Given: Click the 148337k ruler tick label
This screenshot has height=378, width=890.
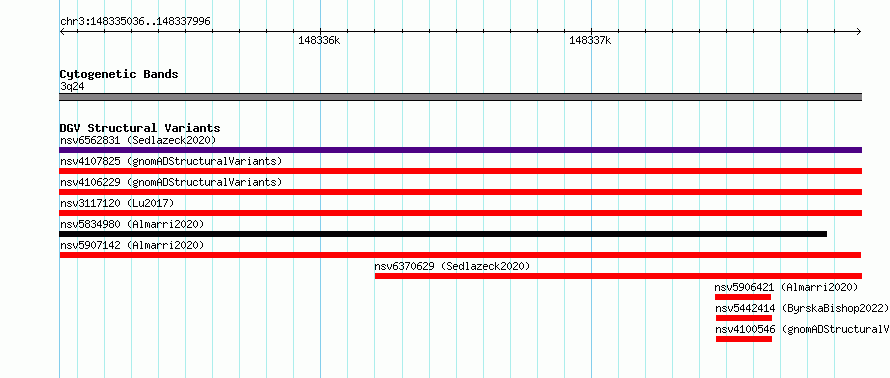Looking at the screenshot, I should 590,40.
